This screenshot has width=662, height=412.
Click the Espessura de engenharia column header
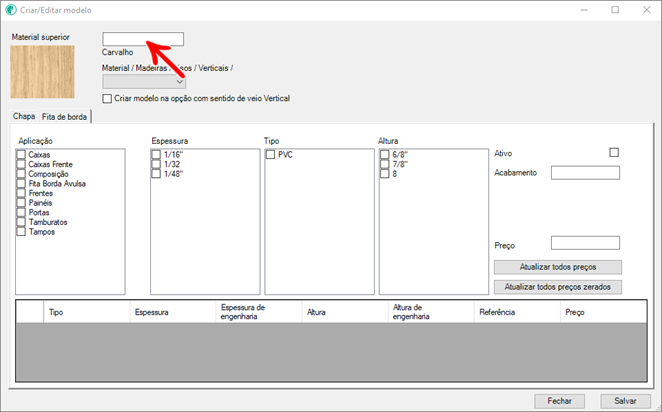tap(259, 312)
